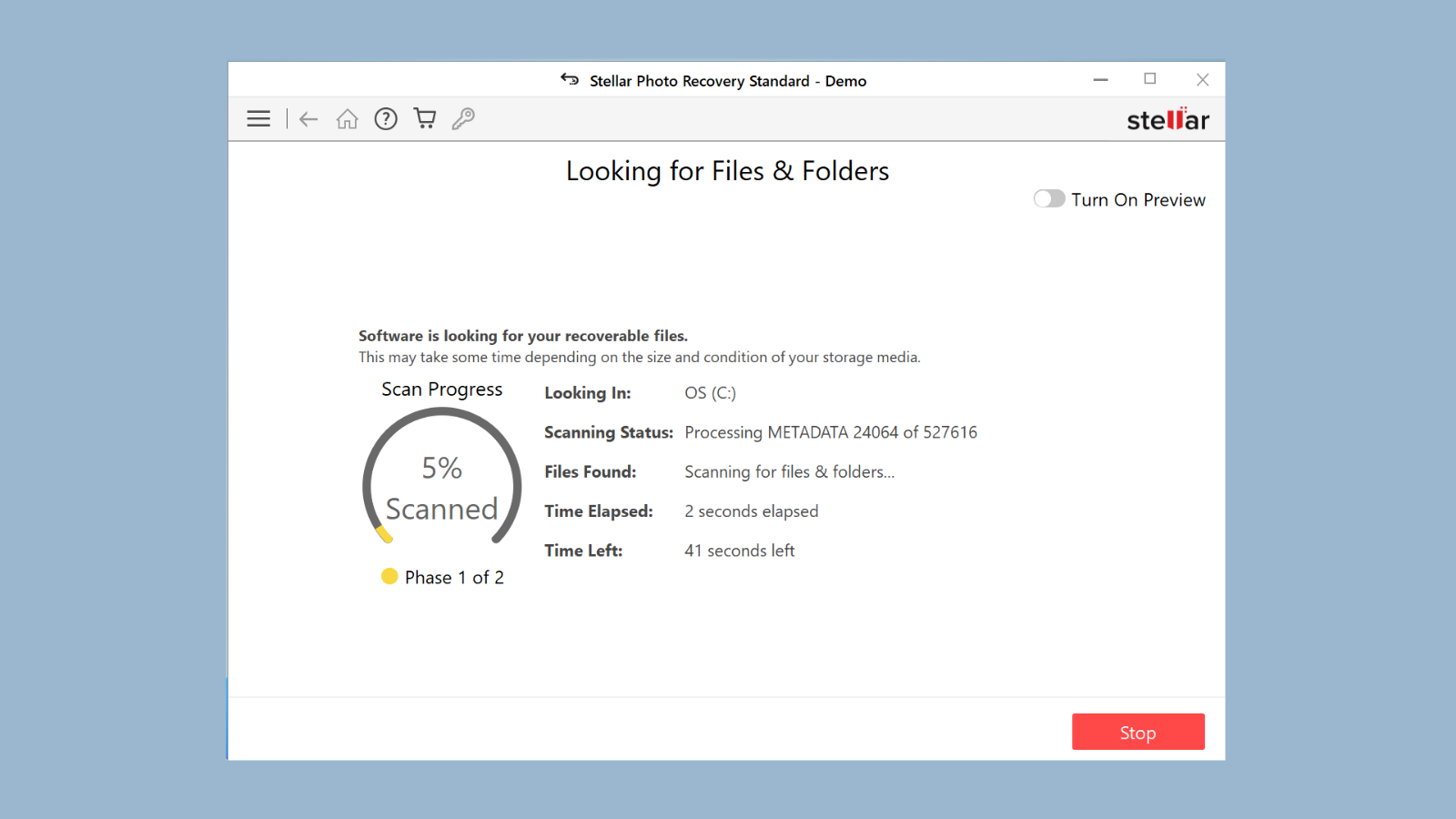Click "Time Elapsed:" label
Viewport: 1456px width, 819px height.
(x=598, y=511)
